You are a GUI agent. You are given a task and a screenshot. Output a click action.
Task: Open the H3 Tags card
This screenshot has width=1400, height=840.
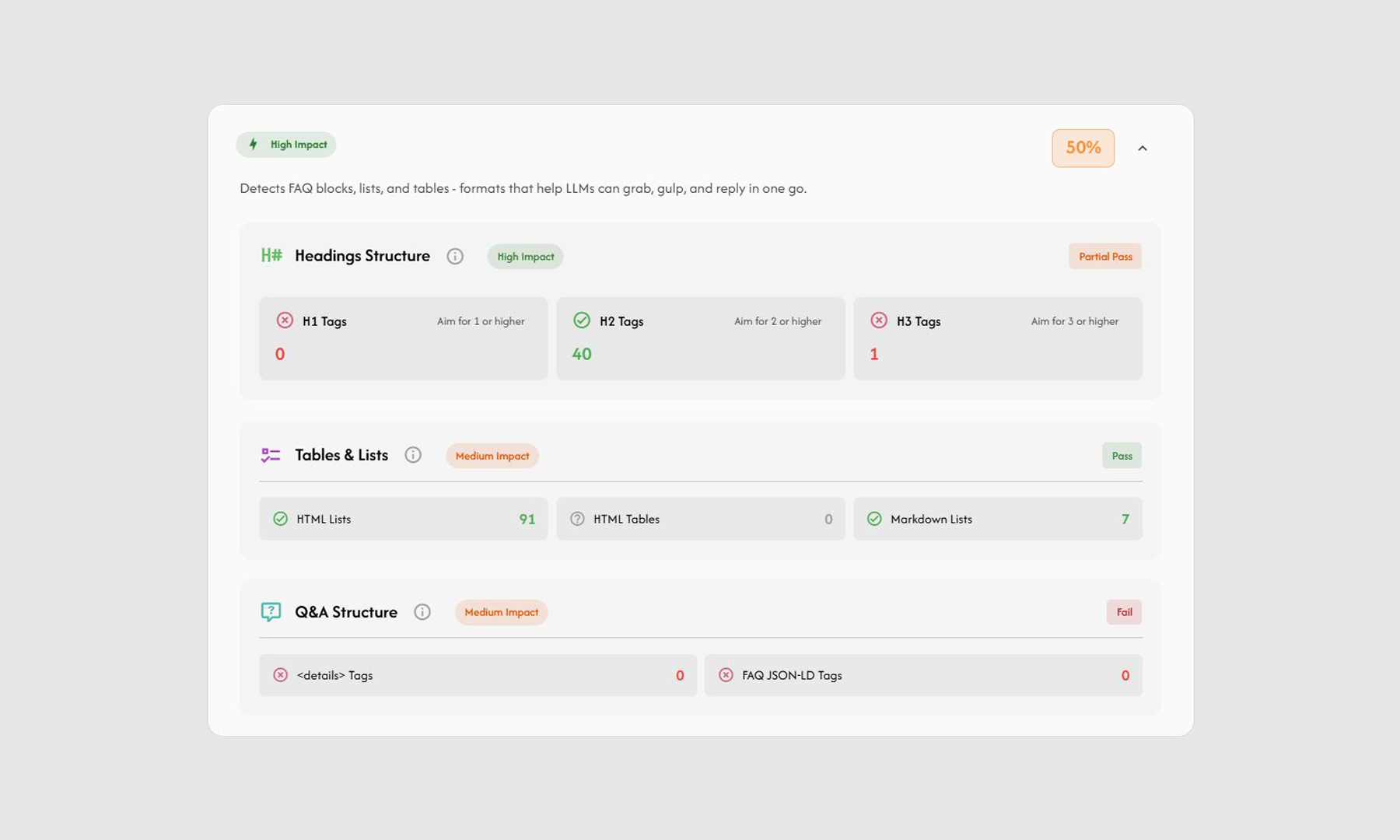click(997, 338)
